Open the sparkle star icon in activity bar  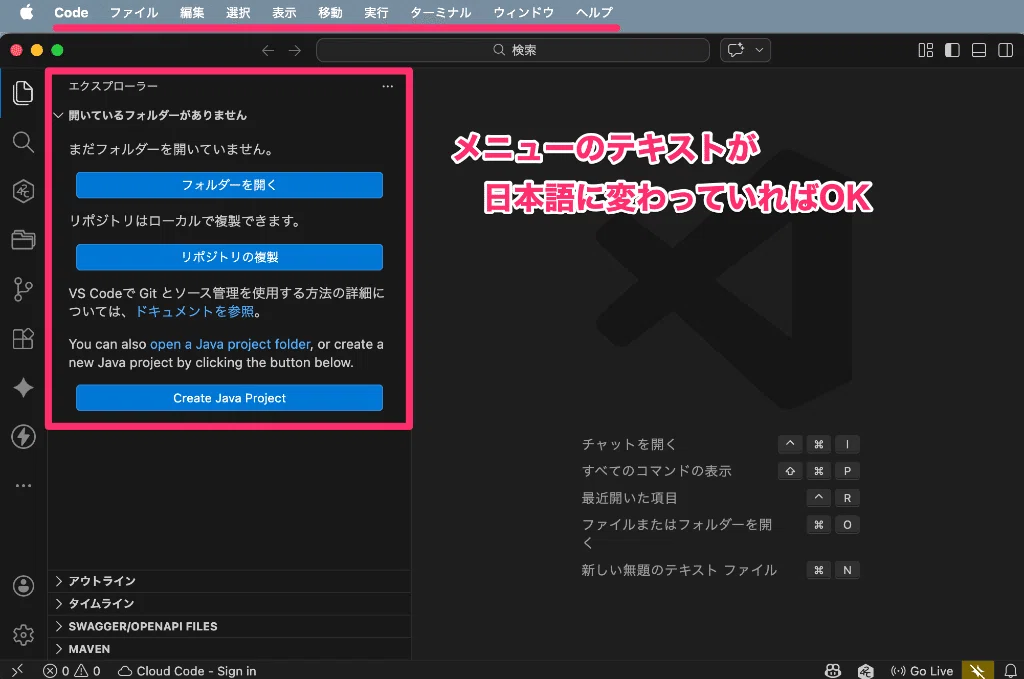[x=23, y=387]
